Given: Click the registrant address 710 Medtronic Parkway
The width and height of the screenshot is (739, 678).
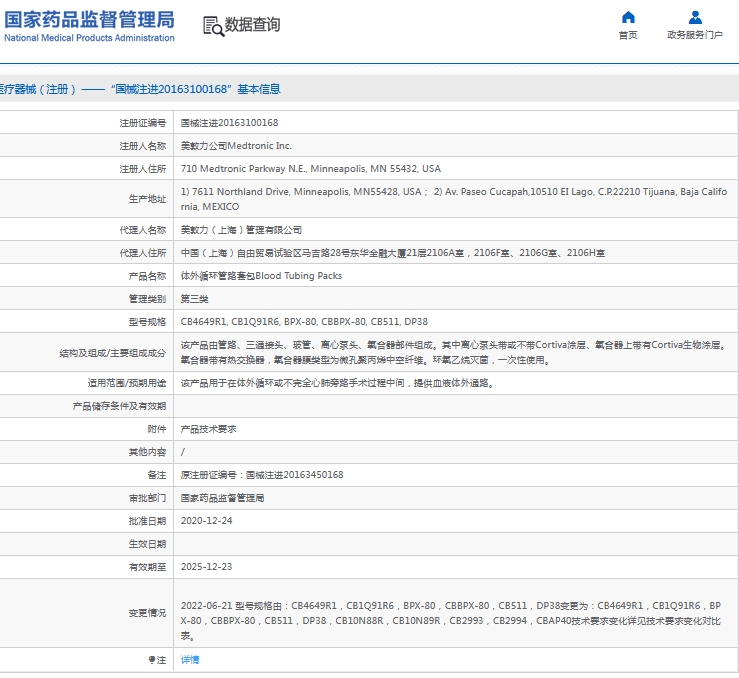Looking at the screenshot, I should [310, 169].
